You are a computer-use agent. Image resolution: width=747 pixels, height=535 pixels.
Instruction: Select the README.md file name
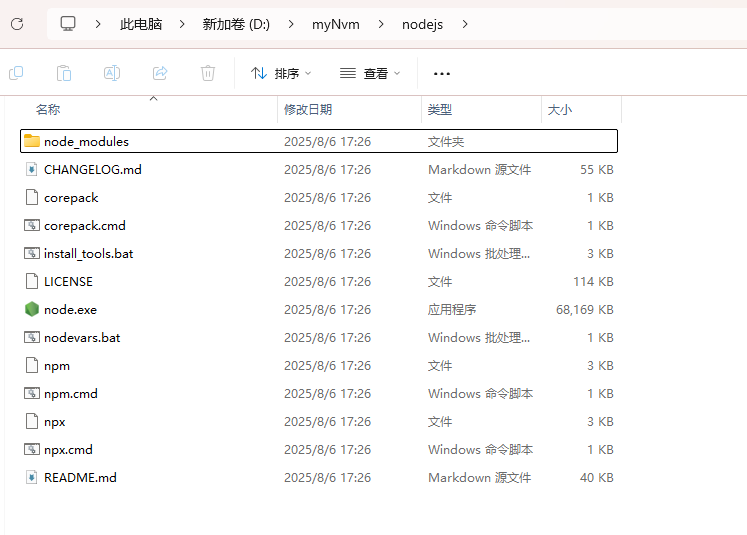(x=80, y=478)
